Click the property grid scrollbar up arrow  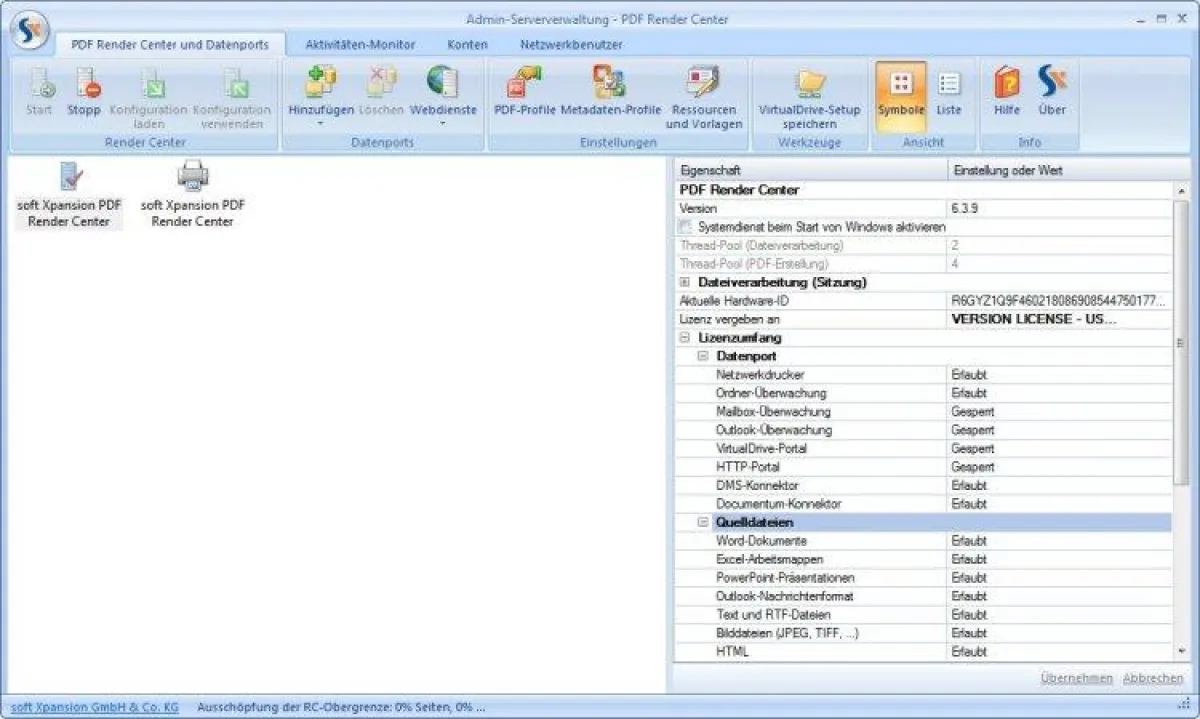[1181, 190]
